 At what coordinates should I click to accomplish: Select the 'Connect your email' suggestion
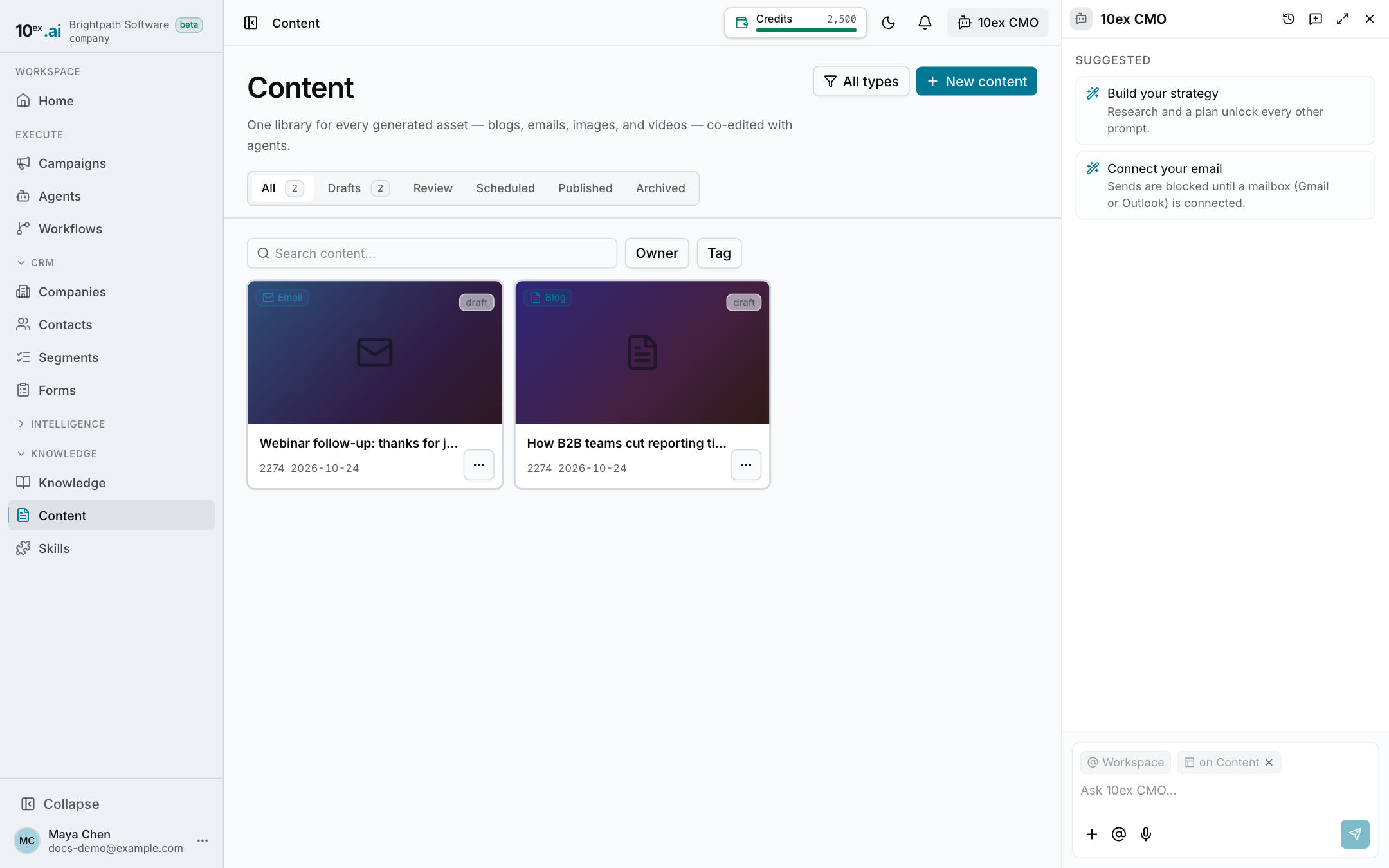pyautogui.click(x=1225, y=185)
